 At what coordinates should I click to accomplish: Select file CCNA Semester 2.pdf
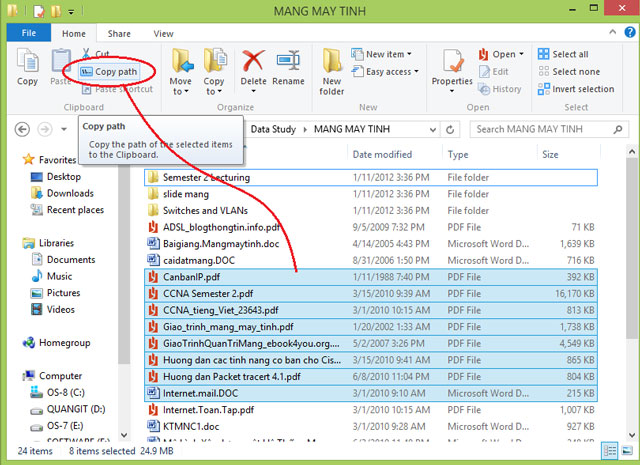click(x=371, y=294)
